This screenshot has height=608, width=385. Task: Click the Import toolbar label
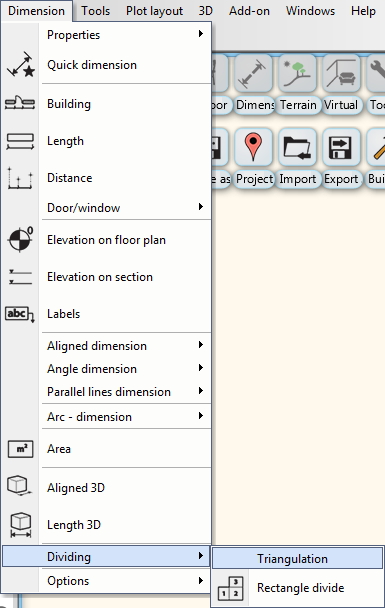297,179
